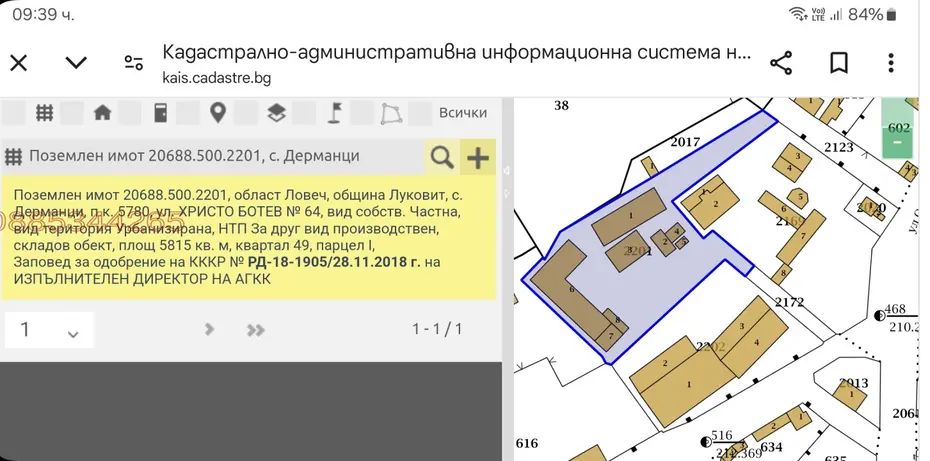Viewport: 930px width, 461px height.
Task: Jump to last results page arrow
Action: click(256, 329)
